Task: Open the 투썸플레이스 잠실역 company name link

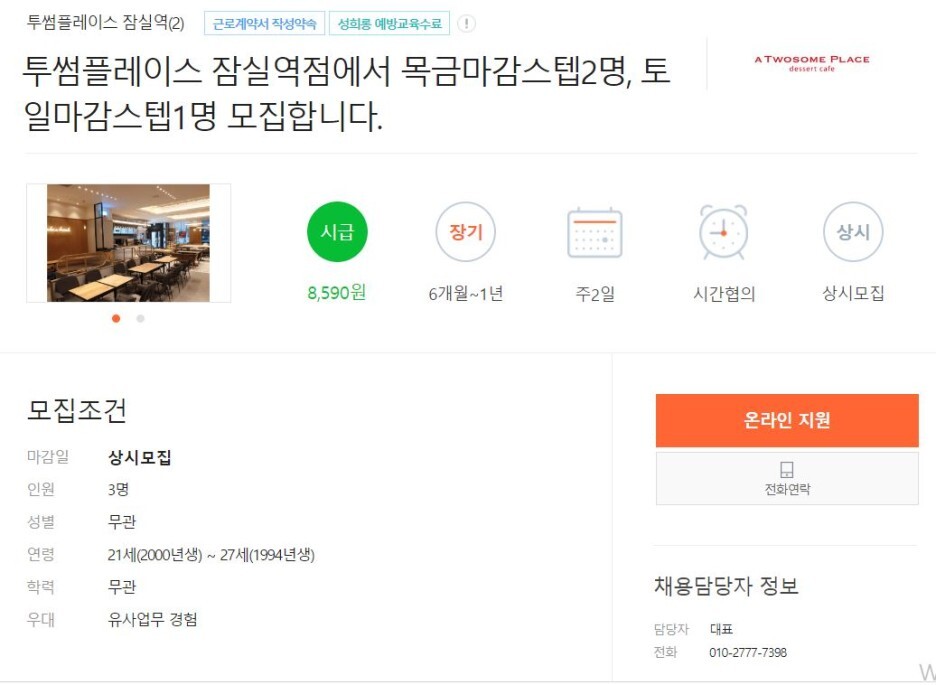Action: coord(97,23)
